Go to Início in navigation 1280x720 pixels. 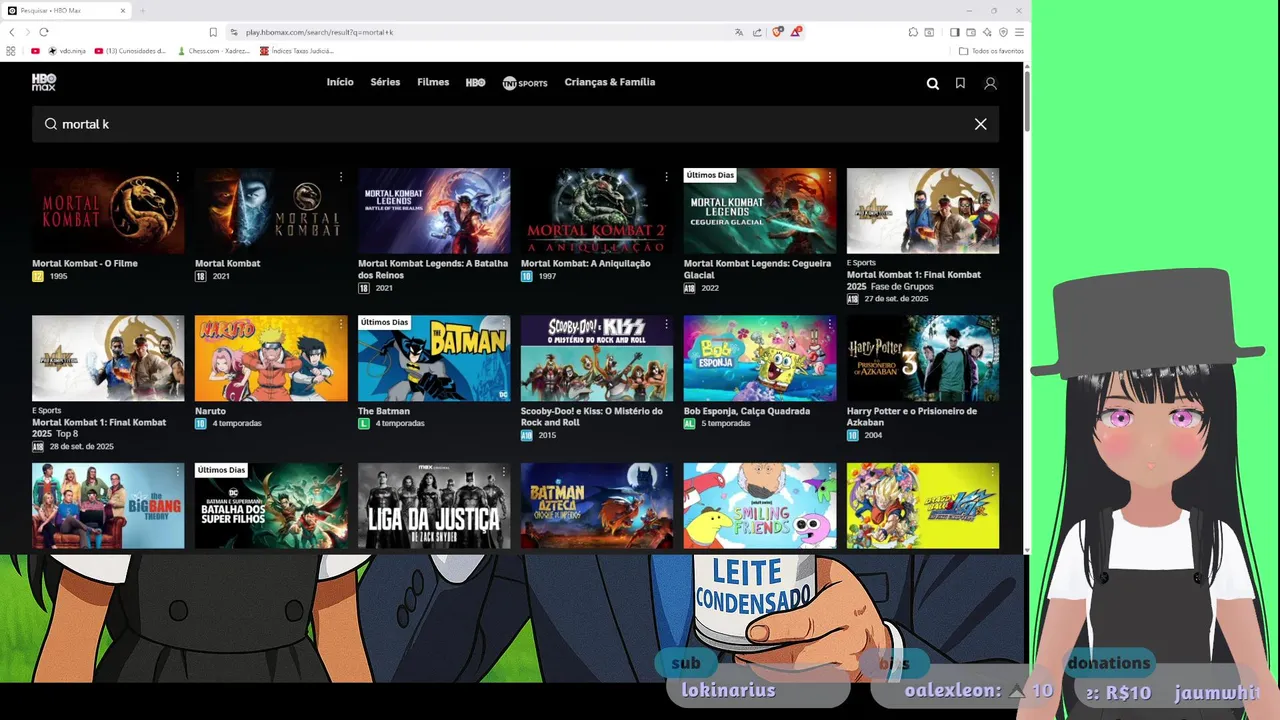tap(340, 82)
